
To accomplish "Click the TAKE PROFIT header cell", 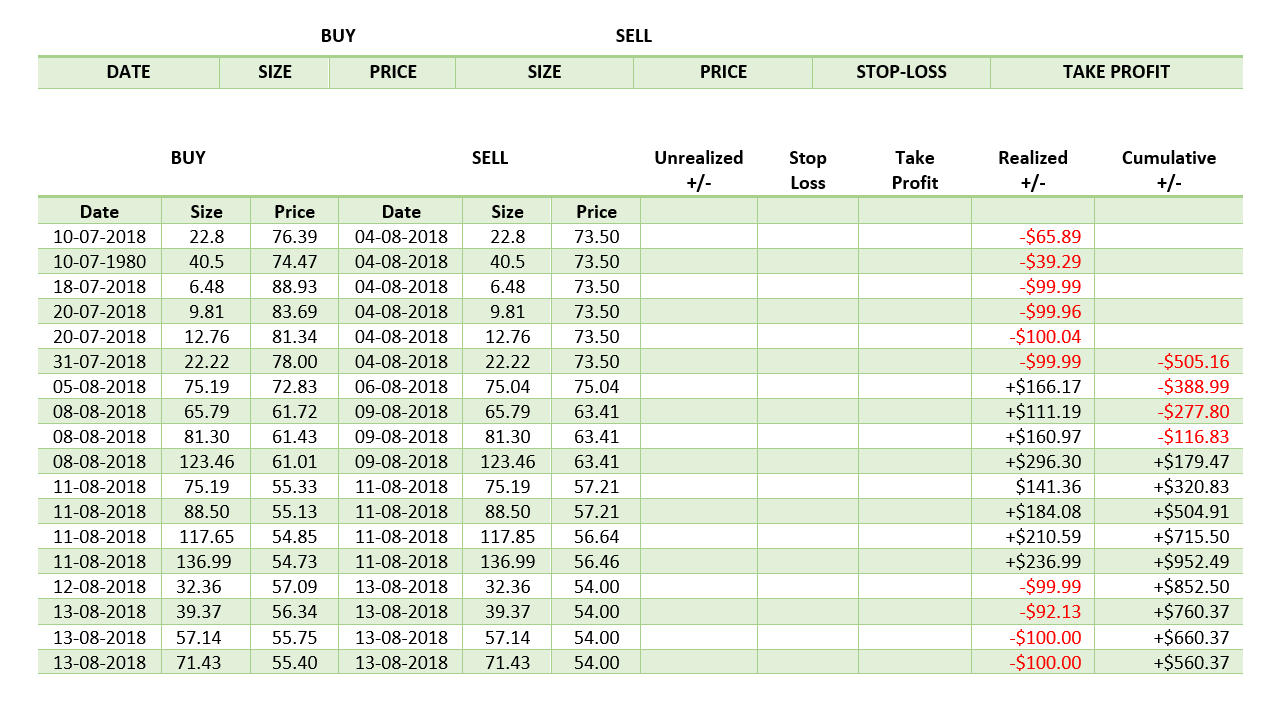I will click(1116, 72).
